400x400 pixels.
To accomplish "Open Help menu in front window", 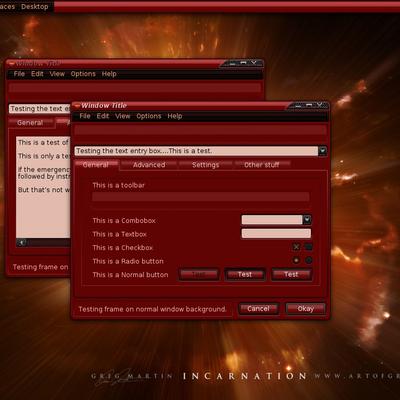I will pos(175,116).
